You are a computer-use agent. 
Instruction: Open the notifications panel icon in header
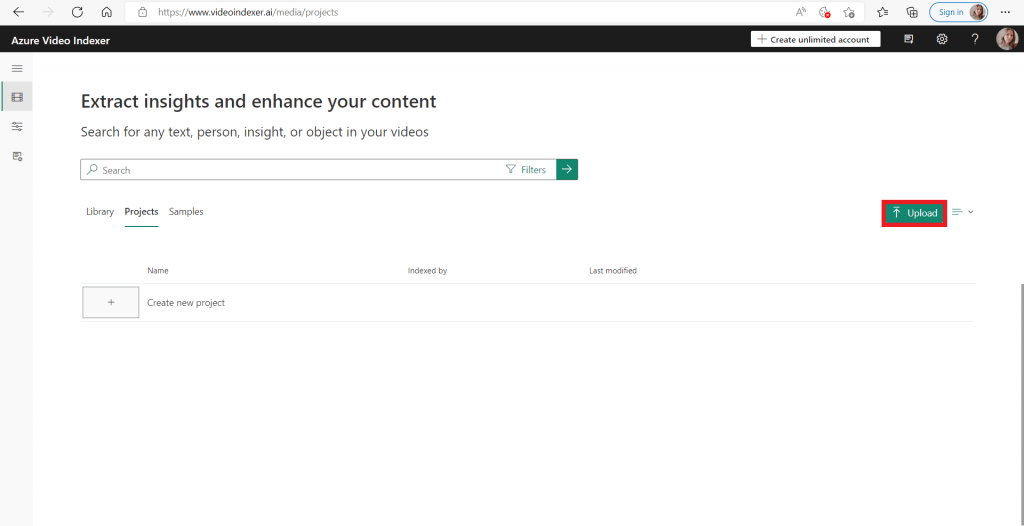coord(909,39)
